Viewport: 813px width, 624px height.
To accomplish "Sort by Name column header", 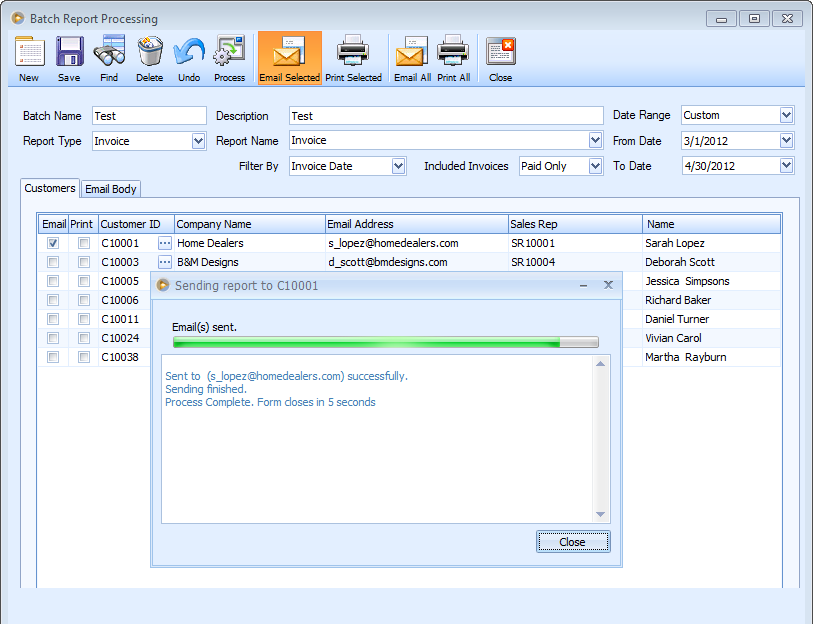I will click(711, 224).
